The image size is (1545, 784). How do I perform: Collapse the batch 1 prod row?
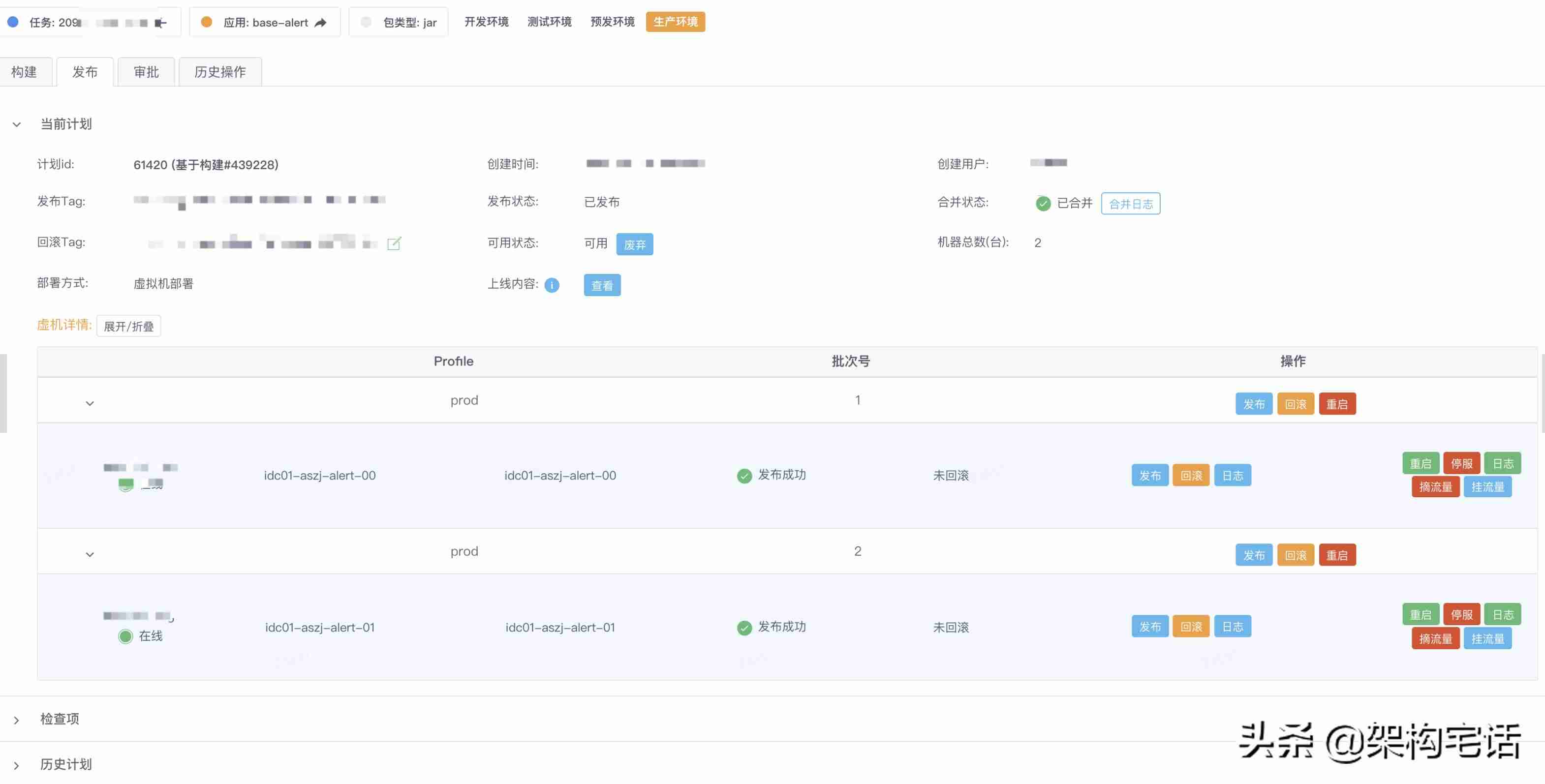(90, 403)
